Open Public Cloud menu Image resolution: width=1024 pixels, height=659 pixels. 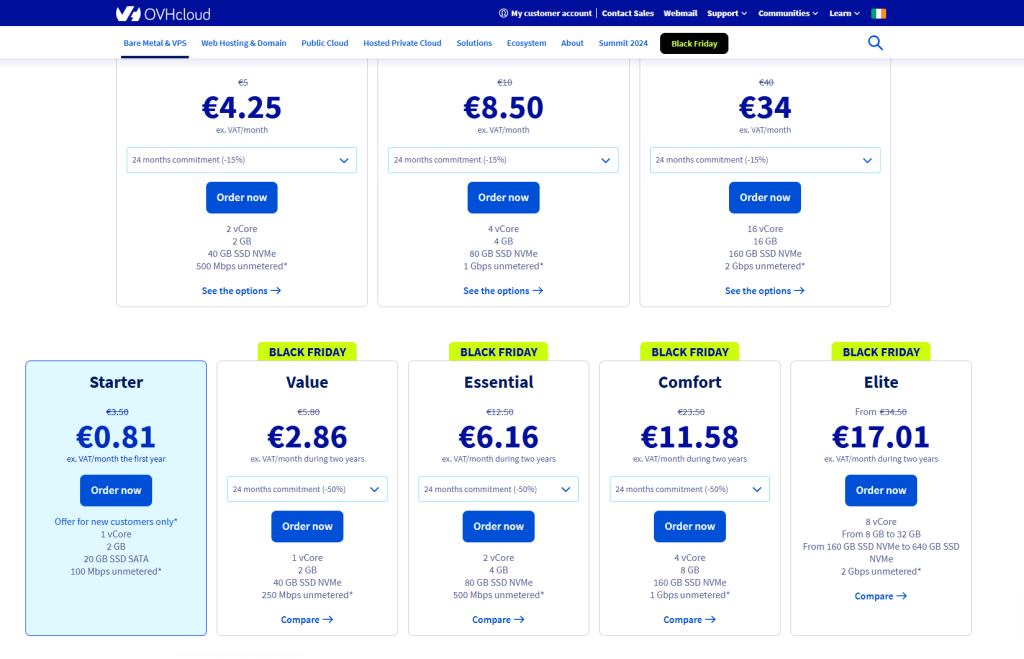click(325, 43)
